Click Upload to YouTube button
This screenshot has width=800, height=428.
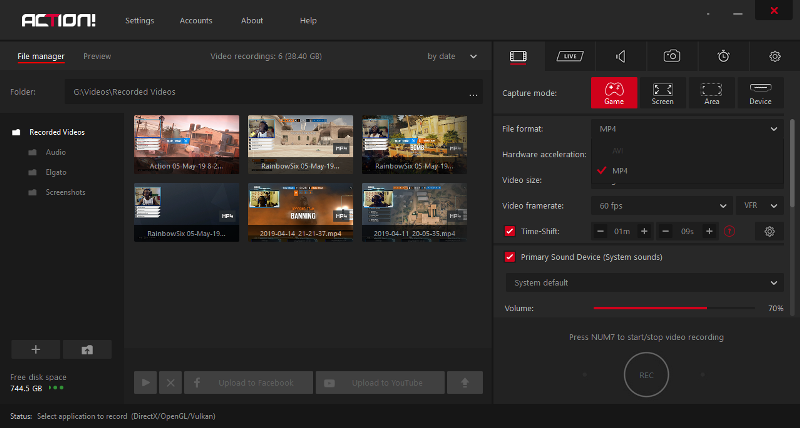click(x=380, y=383)
